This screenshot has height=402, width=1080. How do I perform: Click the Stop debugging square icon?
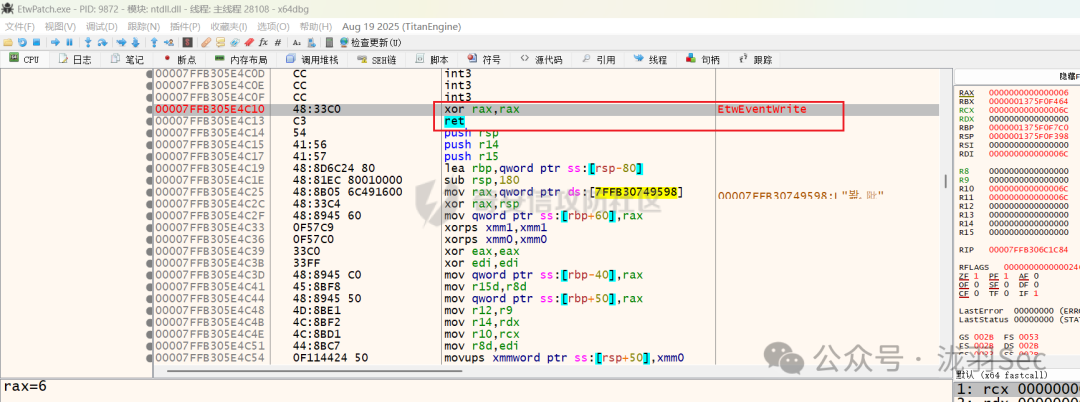[x=37, y=43]
